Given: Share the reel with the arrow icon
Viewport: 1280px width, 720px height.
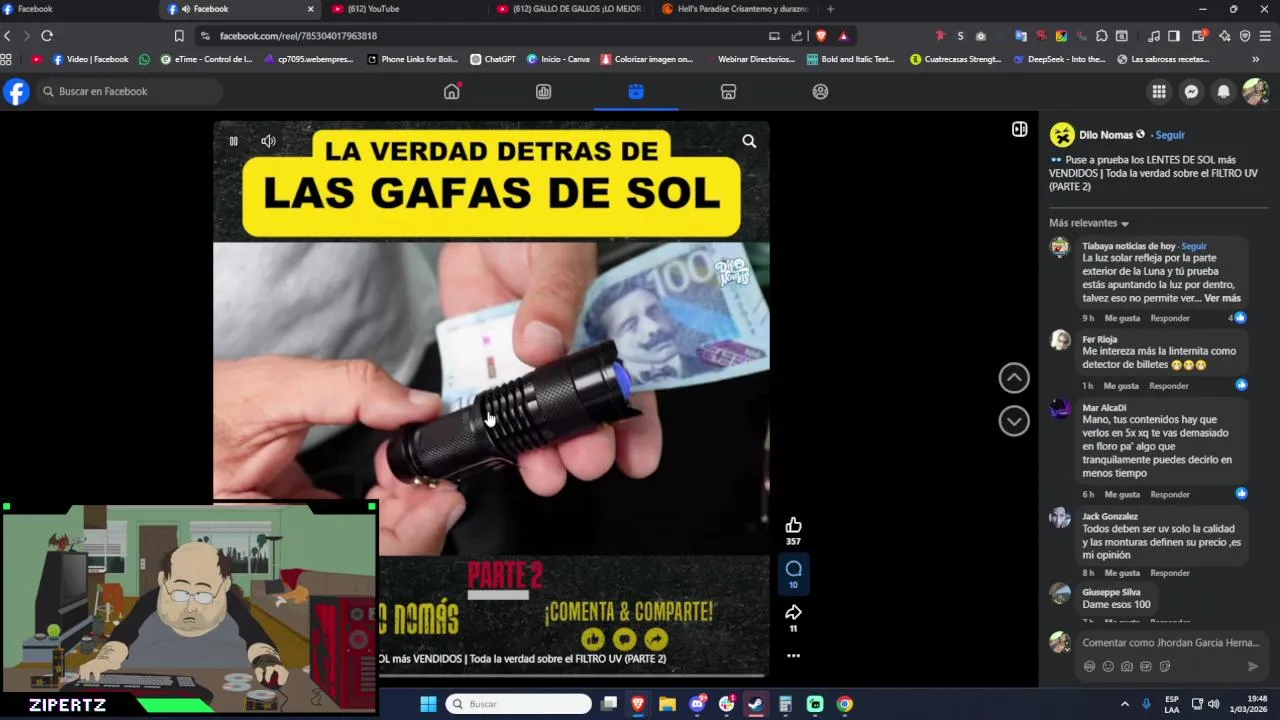Looking at the screenshot, I should [x=793, y=612].
